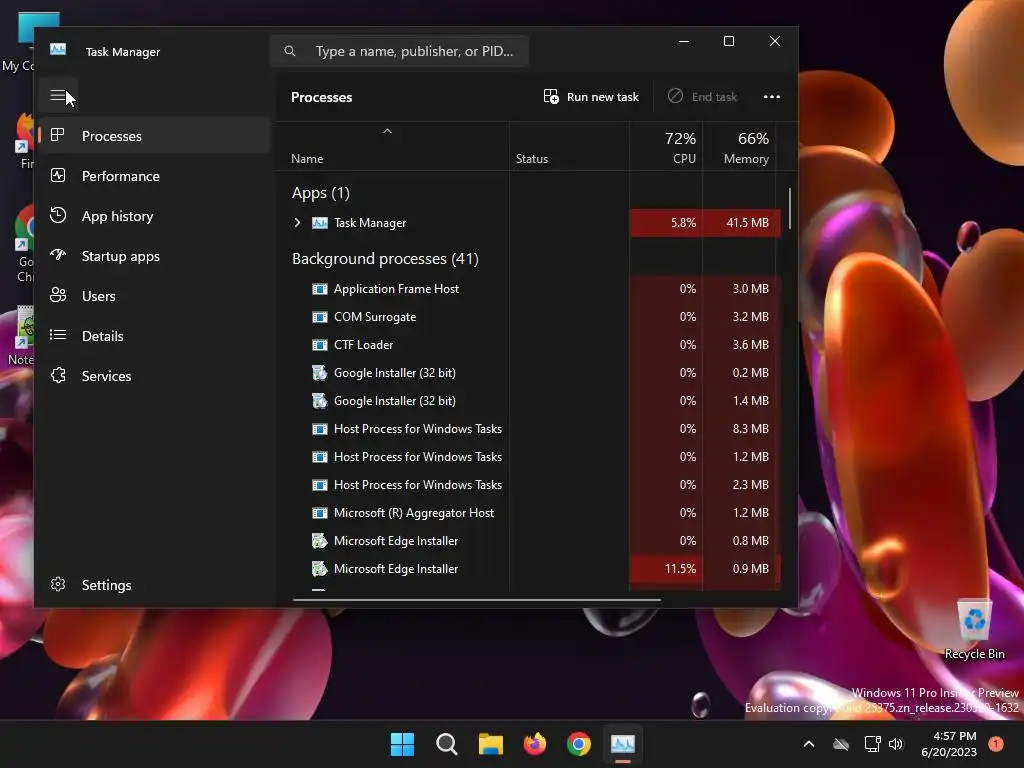The image size is (1024, 768).
Task: Click the Processes grid icon in sidebar
Action: tap(57, 135)
